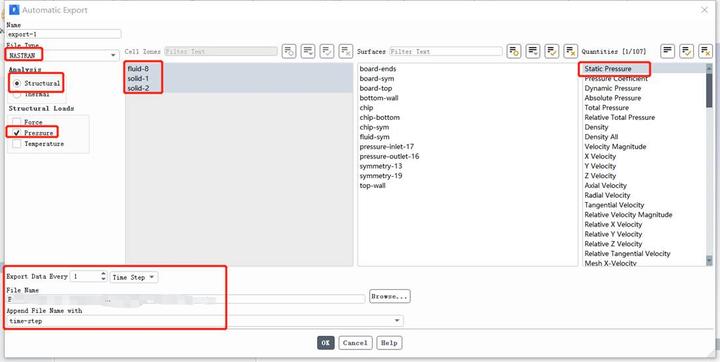Click the OK button

326,343
